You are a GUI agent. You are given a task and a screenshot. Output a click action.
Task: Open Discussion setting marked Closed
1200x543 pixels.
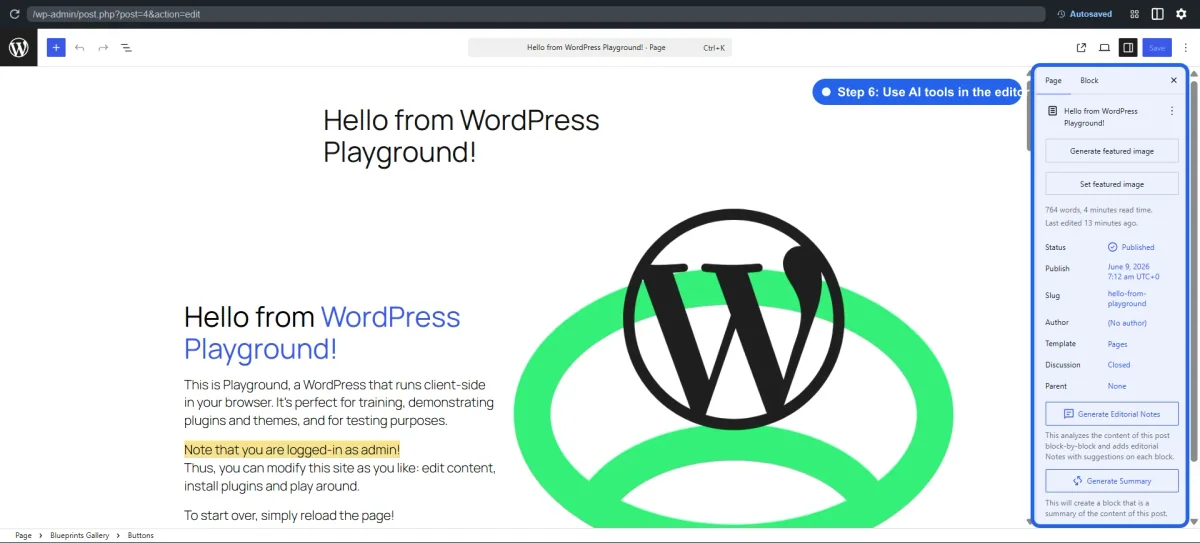point(1119,365)
